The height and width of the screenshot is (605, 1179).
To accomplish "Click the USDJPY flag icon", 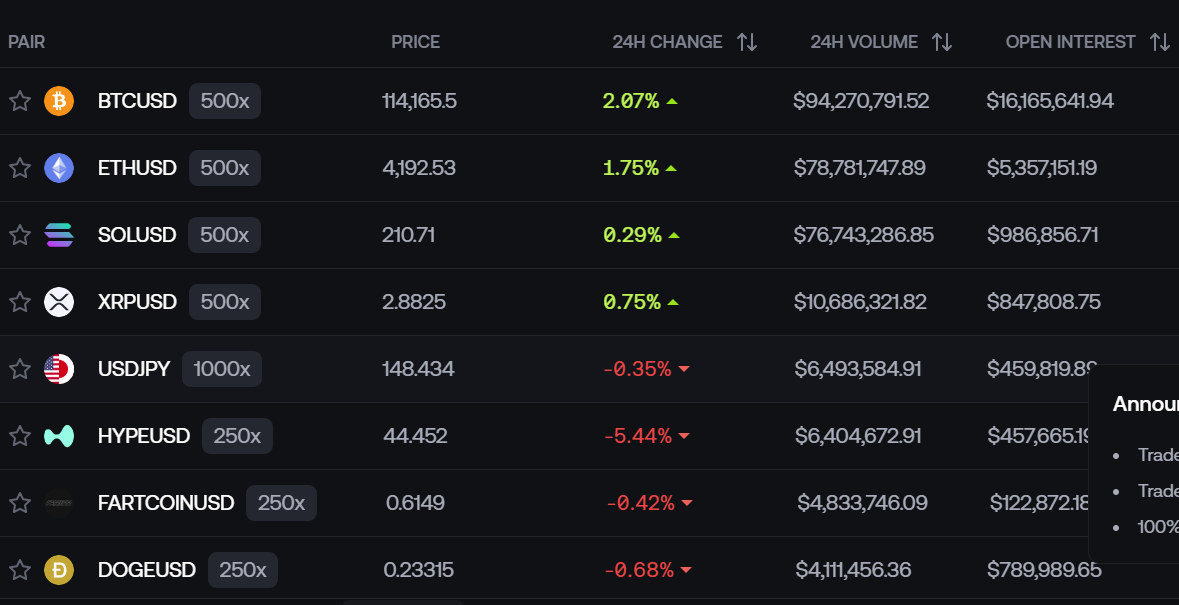I will (59, 369).
